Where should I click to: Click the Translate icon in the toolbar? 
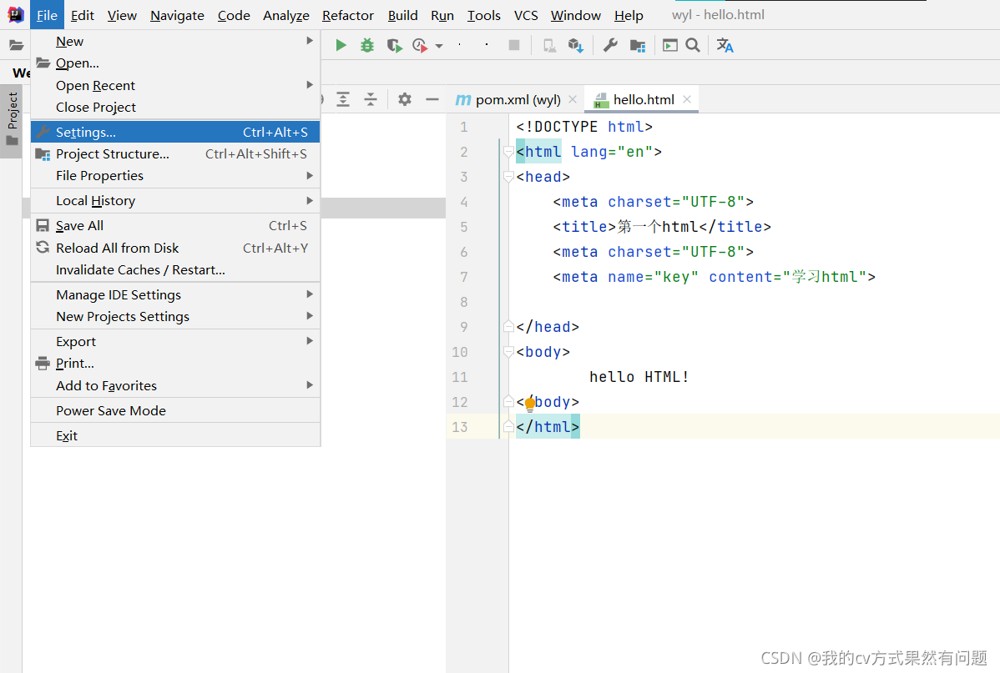[x=725, y=45]
